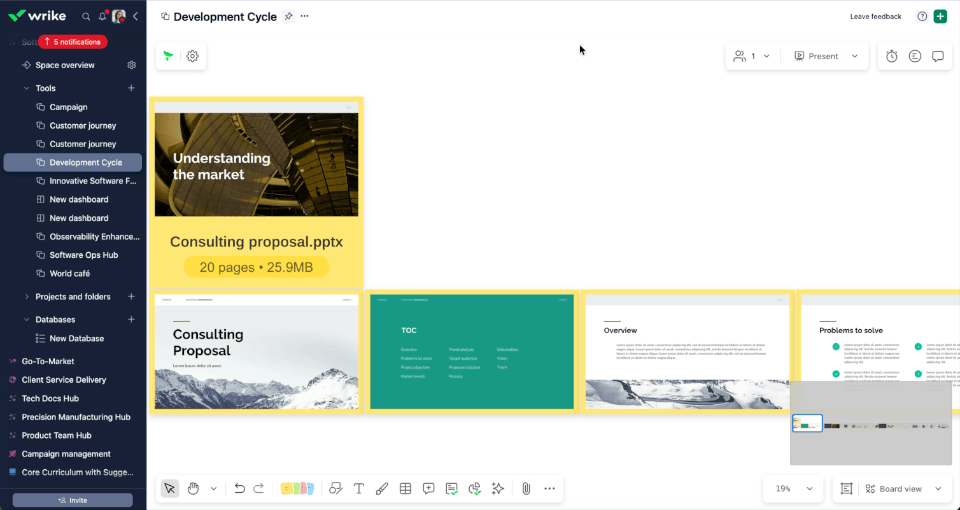Select the hand pan tool
Image resolution: width=960 pixels, height=510 pixels.
[193, 489]
